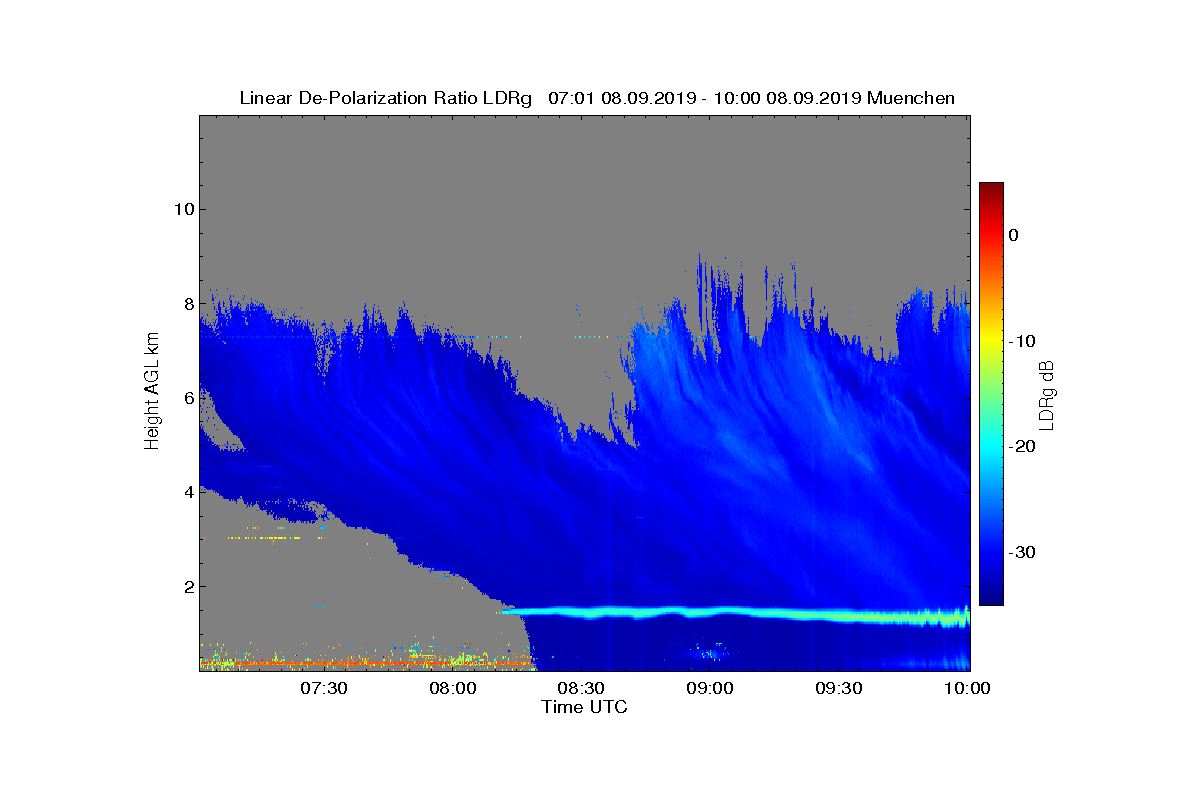
Task: Click the height tick label 8
Action: pos(187,303)
